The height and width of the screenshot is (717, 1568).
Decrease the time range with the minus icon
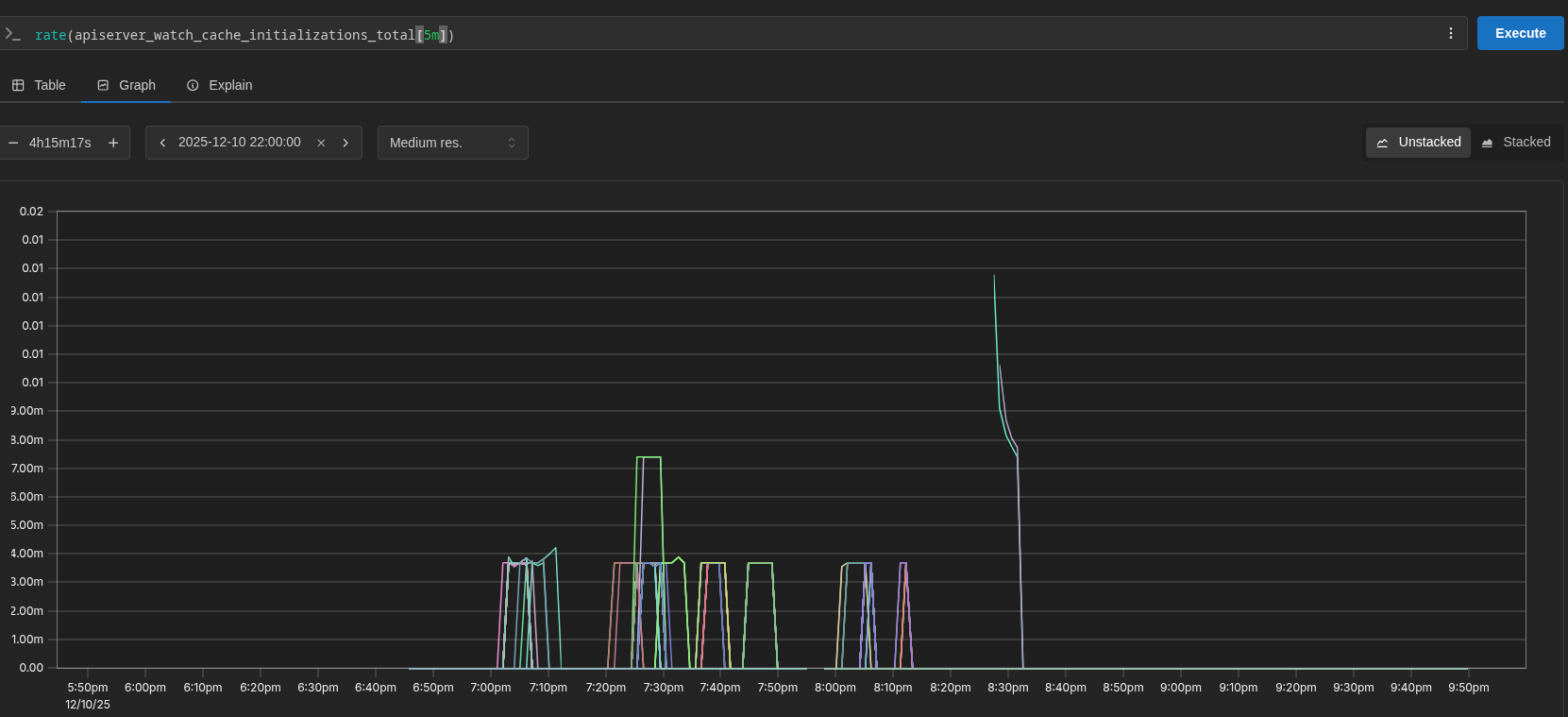(13, 143)
